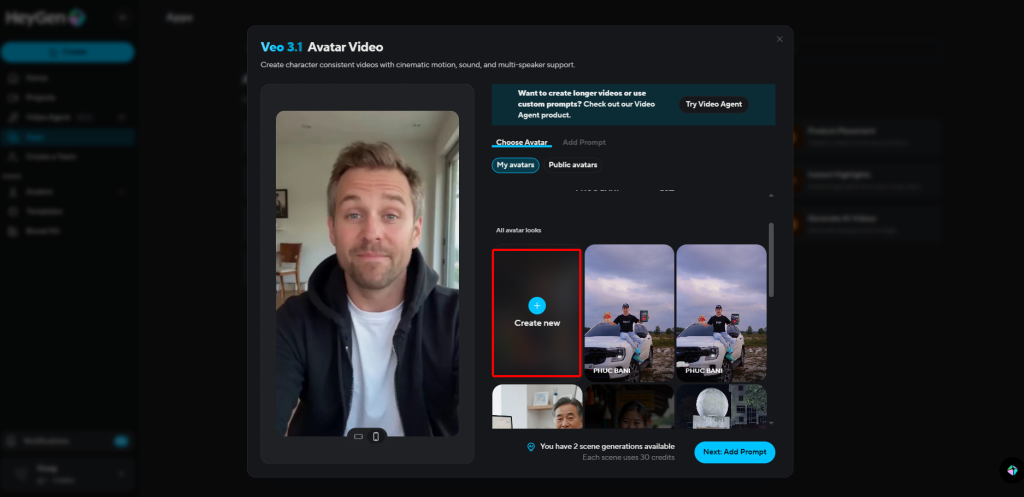Switch to the Add Prompt tab
This screenshot has height=497, width=1024.
[x=584, y=143]
